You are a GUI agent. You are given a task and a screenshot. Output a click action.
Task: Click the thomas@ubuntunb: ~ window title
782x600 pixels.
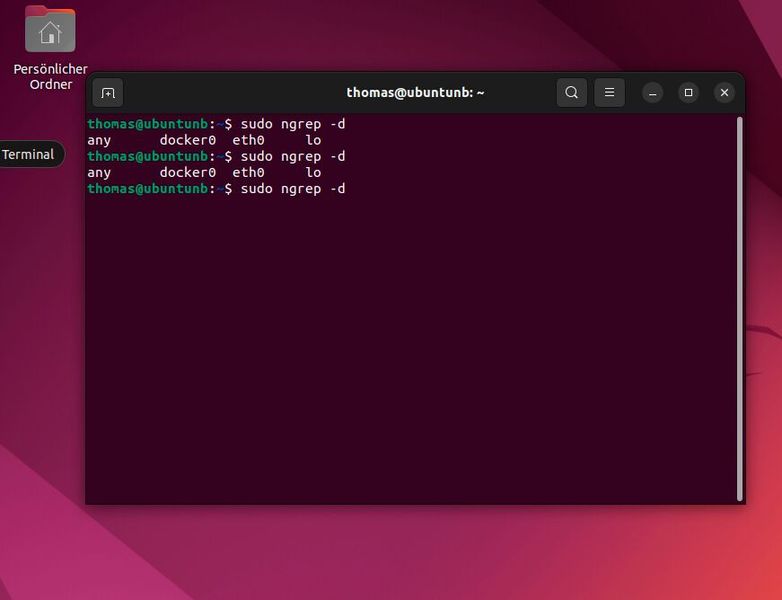tap(415, 93)
